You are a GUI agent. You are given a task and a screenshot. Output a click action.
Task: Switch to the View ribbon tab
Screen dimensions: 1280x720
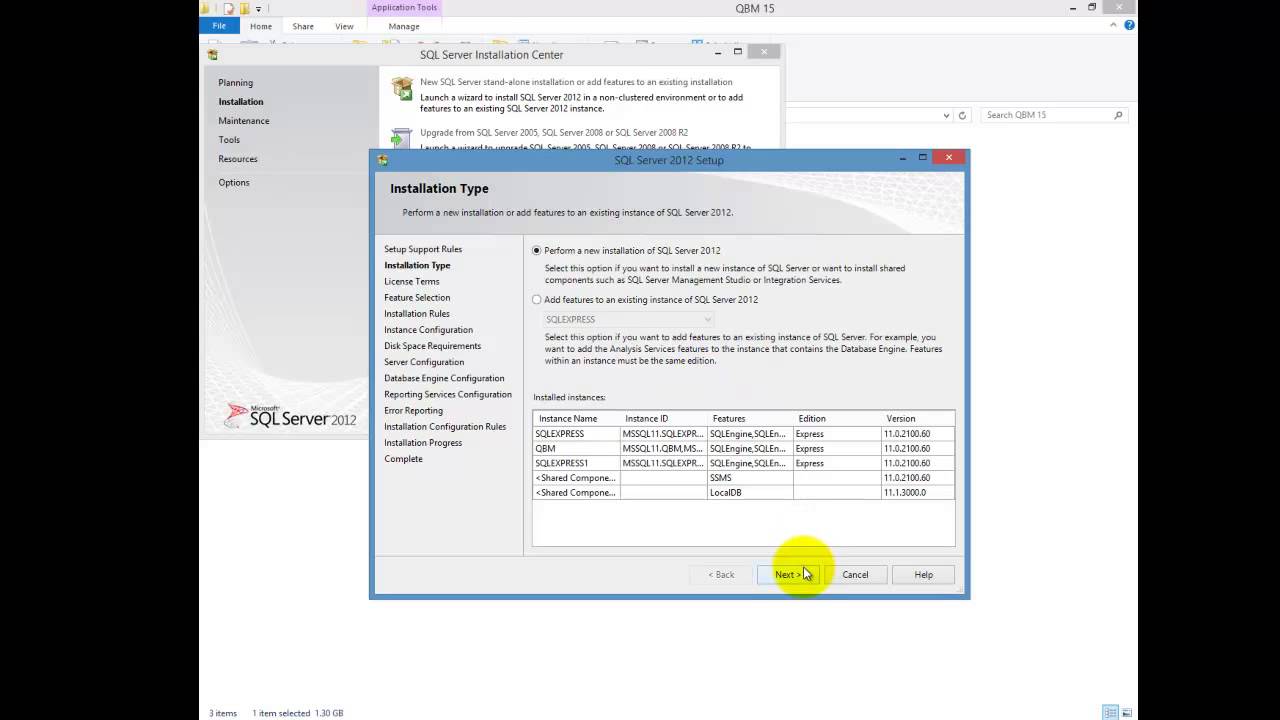(344, 27)
